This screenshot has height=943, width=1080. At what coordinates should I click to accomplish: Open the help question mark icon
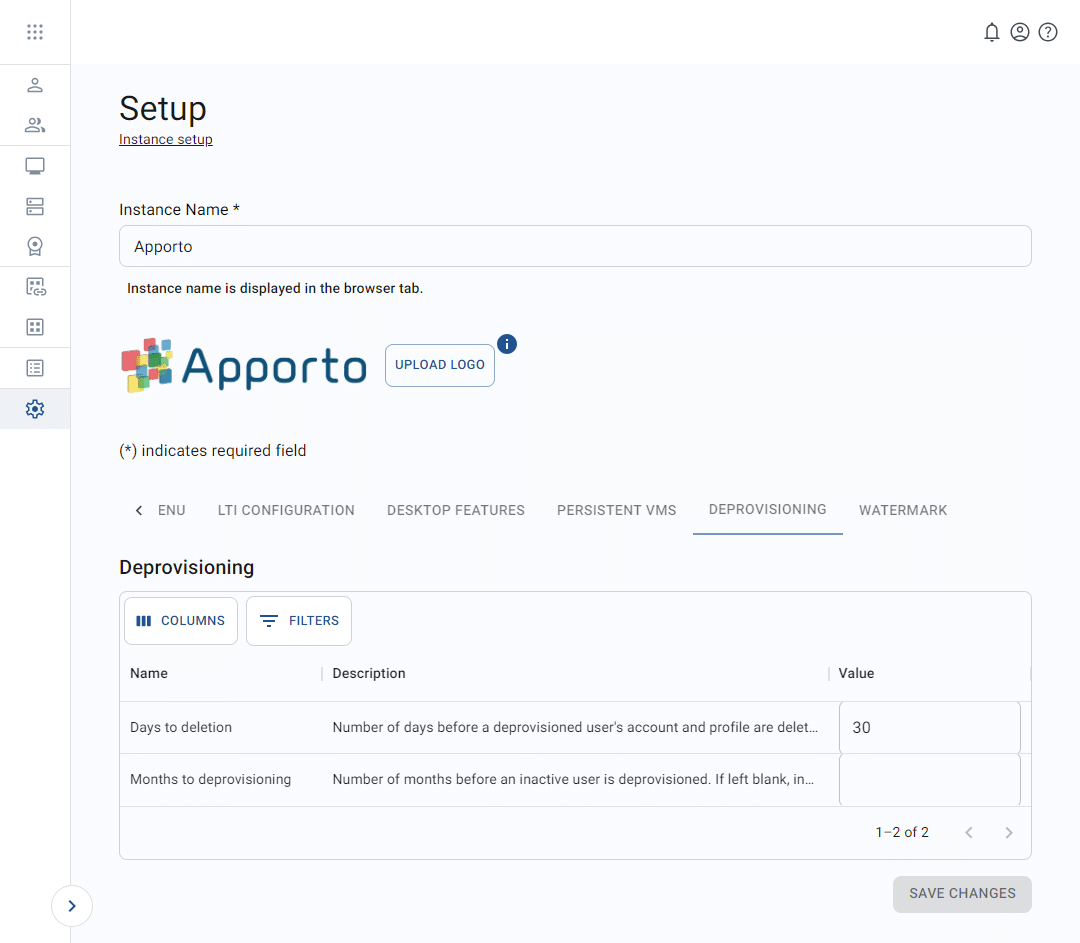[1048, 31]
